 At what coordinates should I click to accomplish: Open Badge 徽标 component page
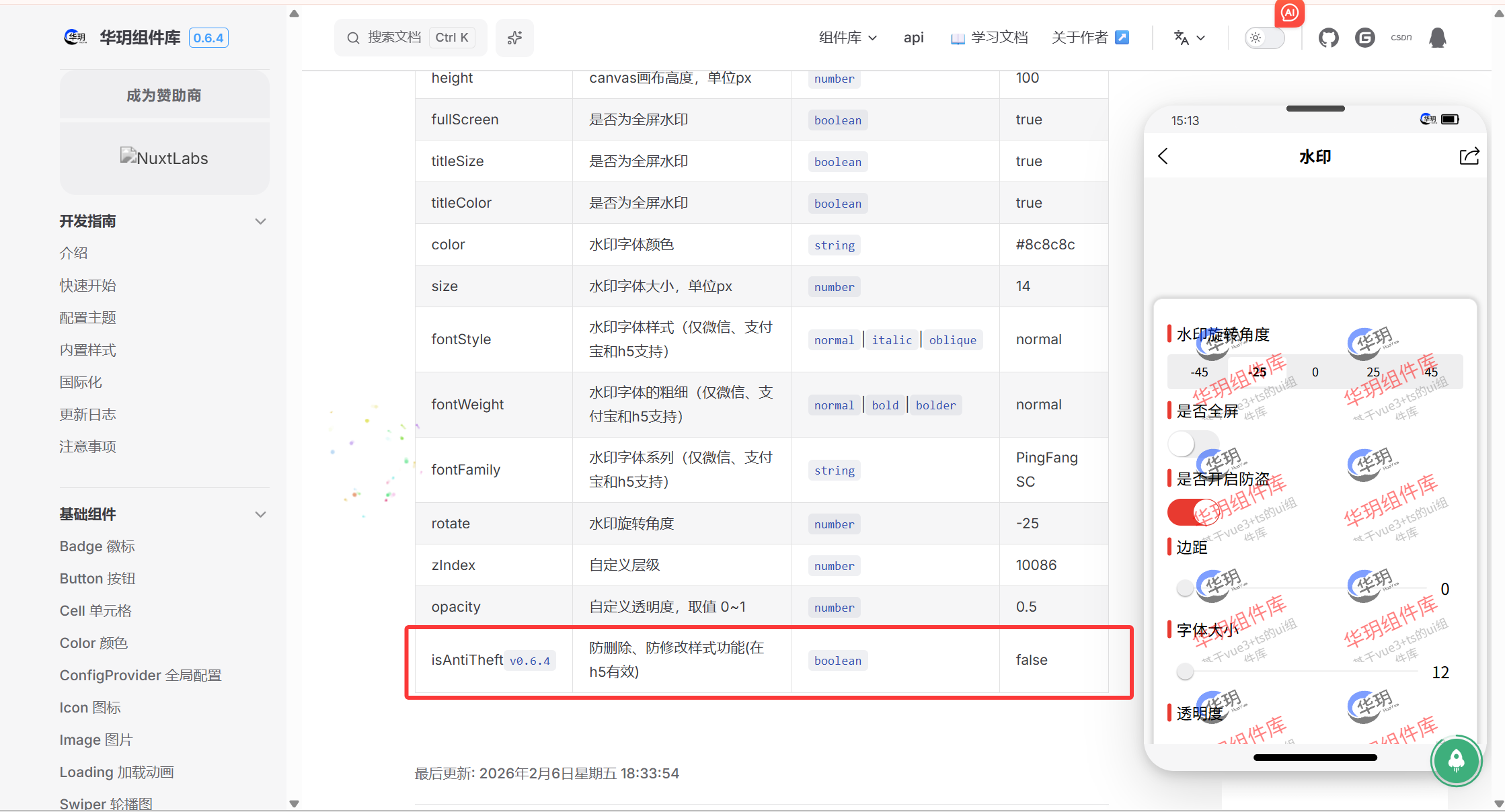click(x=97, y=546)
